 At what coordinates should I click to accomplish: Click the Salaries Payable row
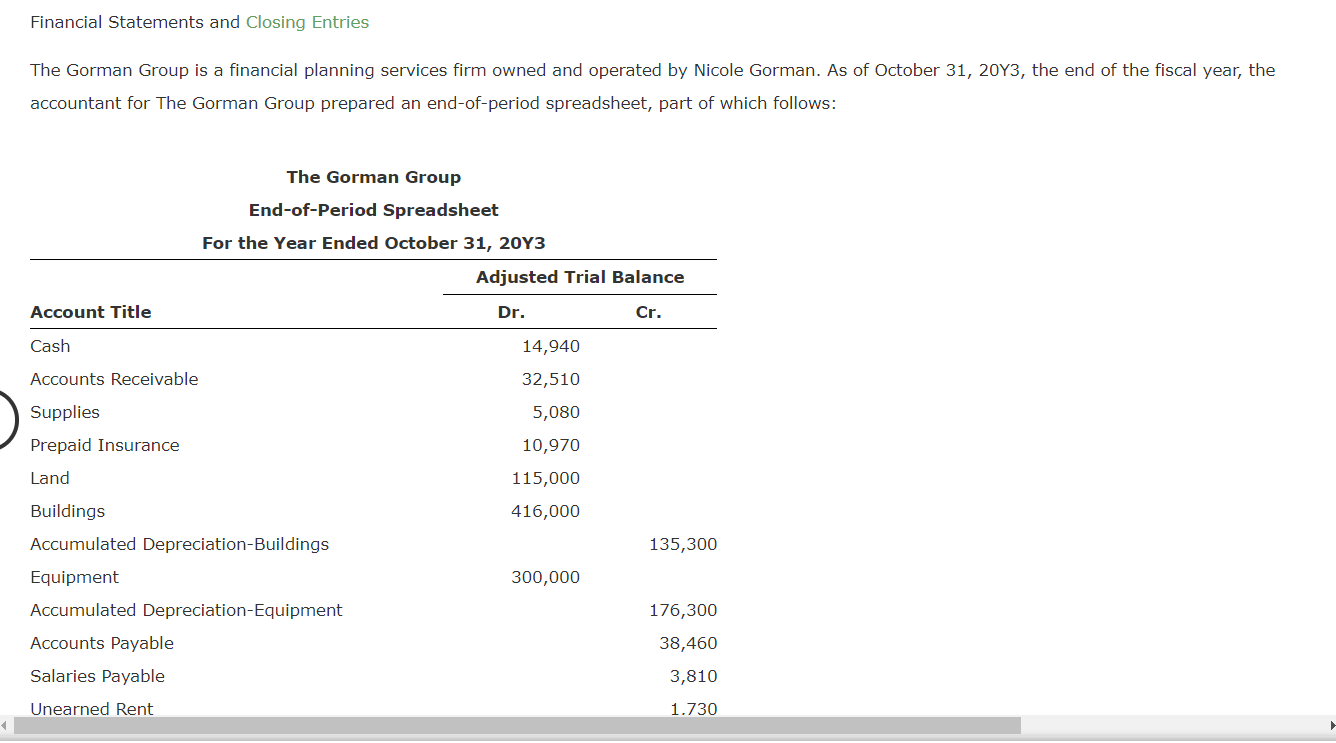tap(97, 676)
